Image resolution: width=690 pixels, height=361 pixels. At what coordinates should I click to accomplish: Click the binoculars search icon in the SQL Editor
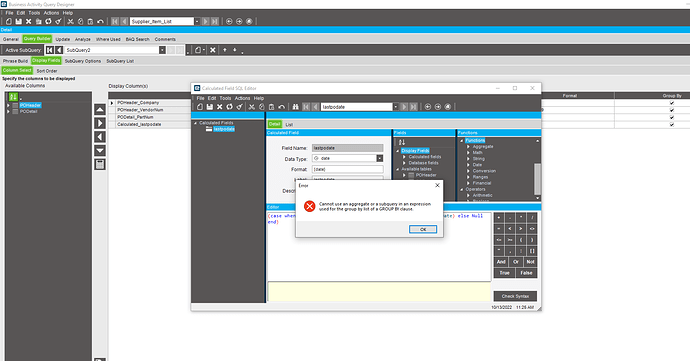coord(295,107)
